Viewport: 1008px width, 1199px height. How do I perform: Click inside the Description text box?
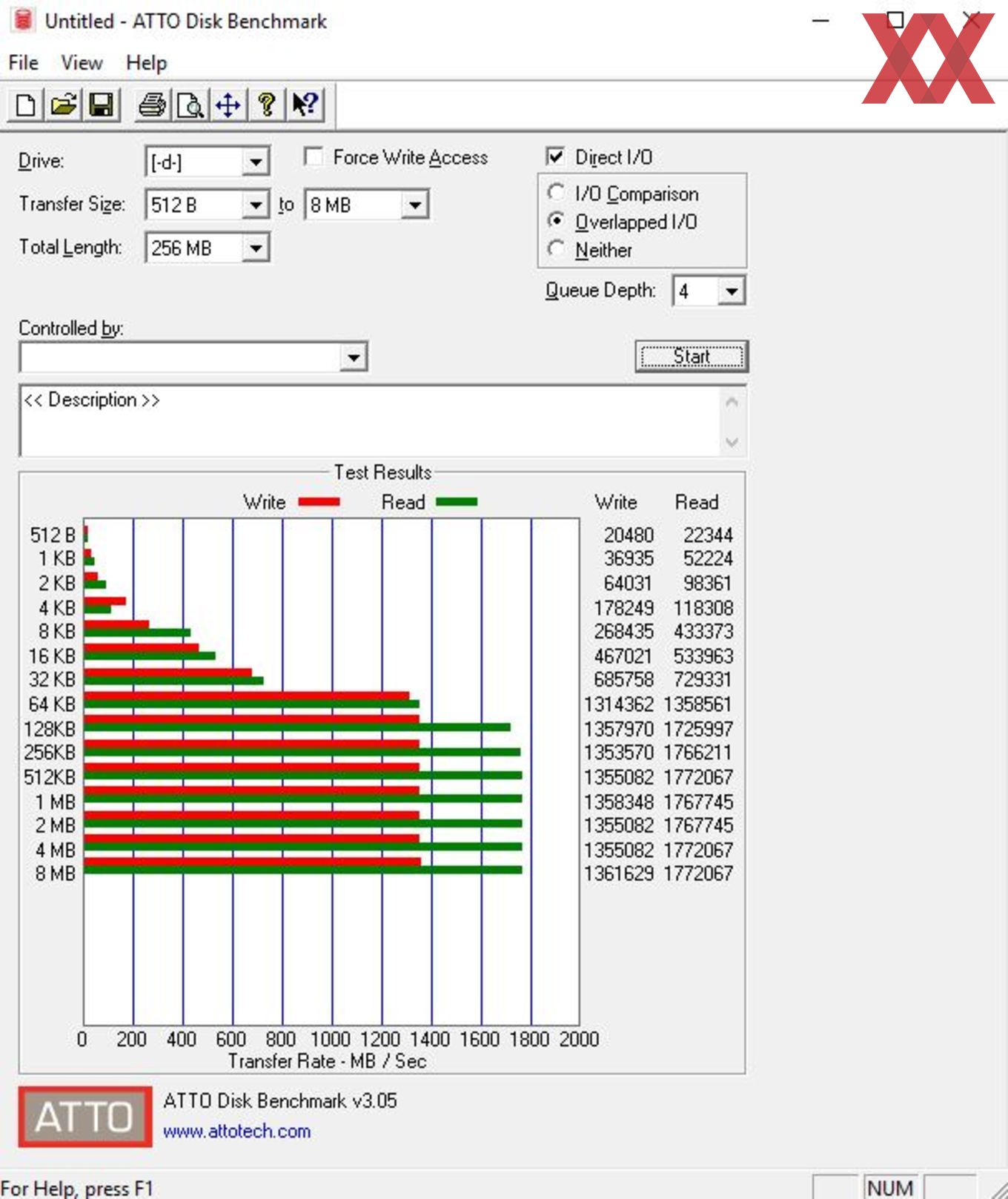coord(371,420)
